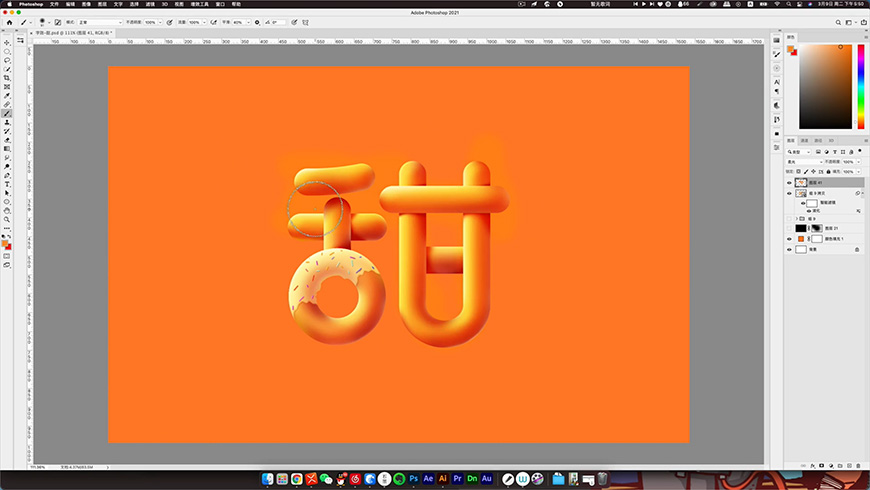Click the delete layer trash icon

coord(858,466)
